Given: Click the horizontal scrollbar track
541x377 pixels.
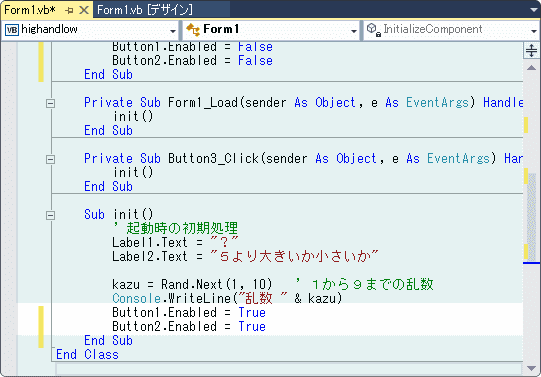Looking at the screenshot, I should point(288,369).
